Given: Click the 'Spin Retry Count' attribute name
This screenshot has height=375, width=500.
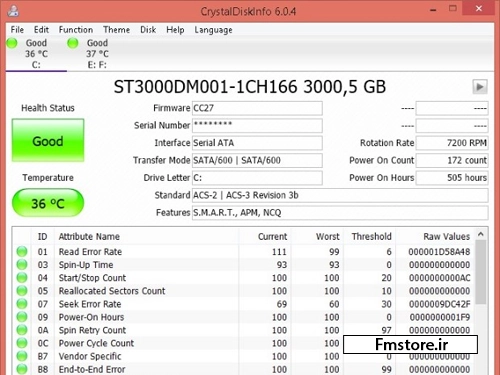Looking at the screenshot, I should 92,330.
